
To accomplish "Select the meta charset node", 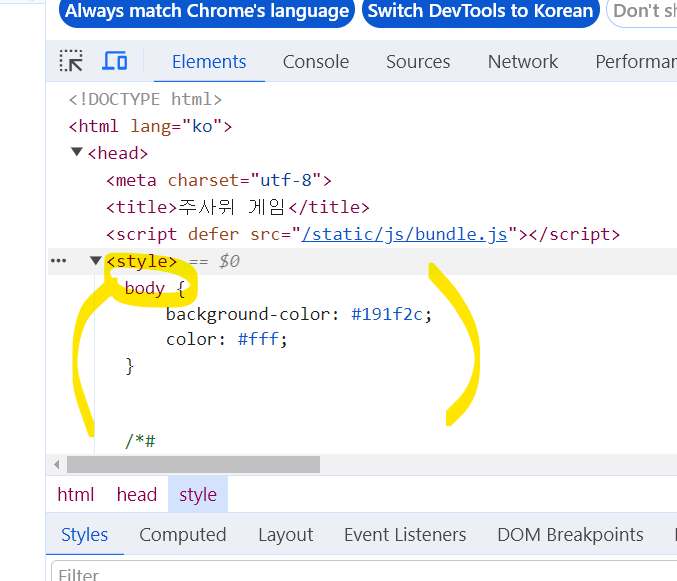I will click(x=219, y=180).
